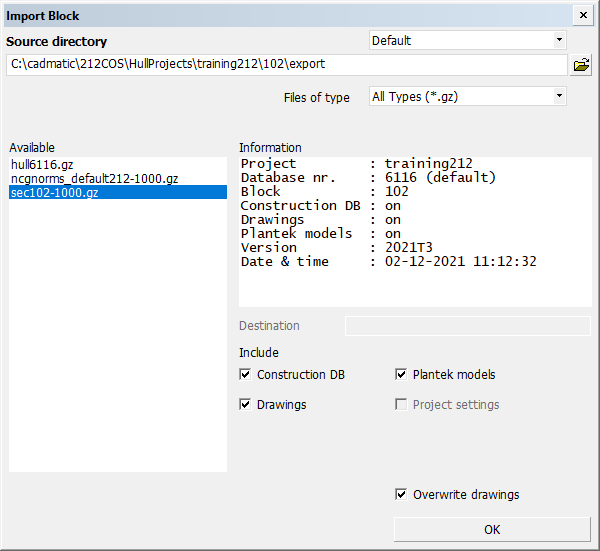Toggle the Construction DB checkbox

pos(245,374)
